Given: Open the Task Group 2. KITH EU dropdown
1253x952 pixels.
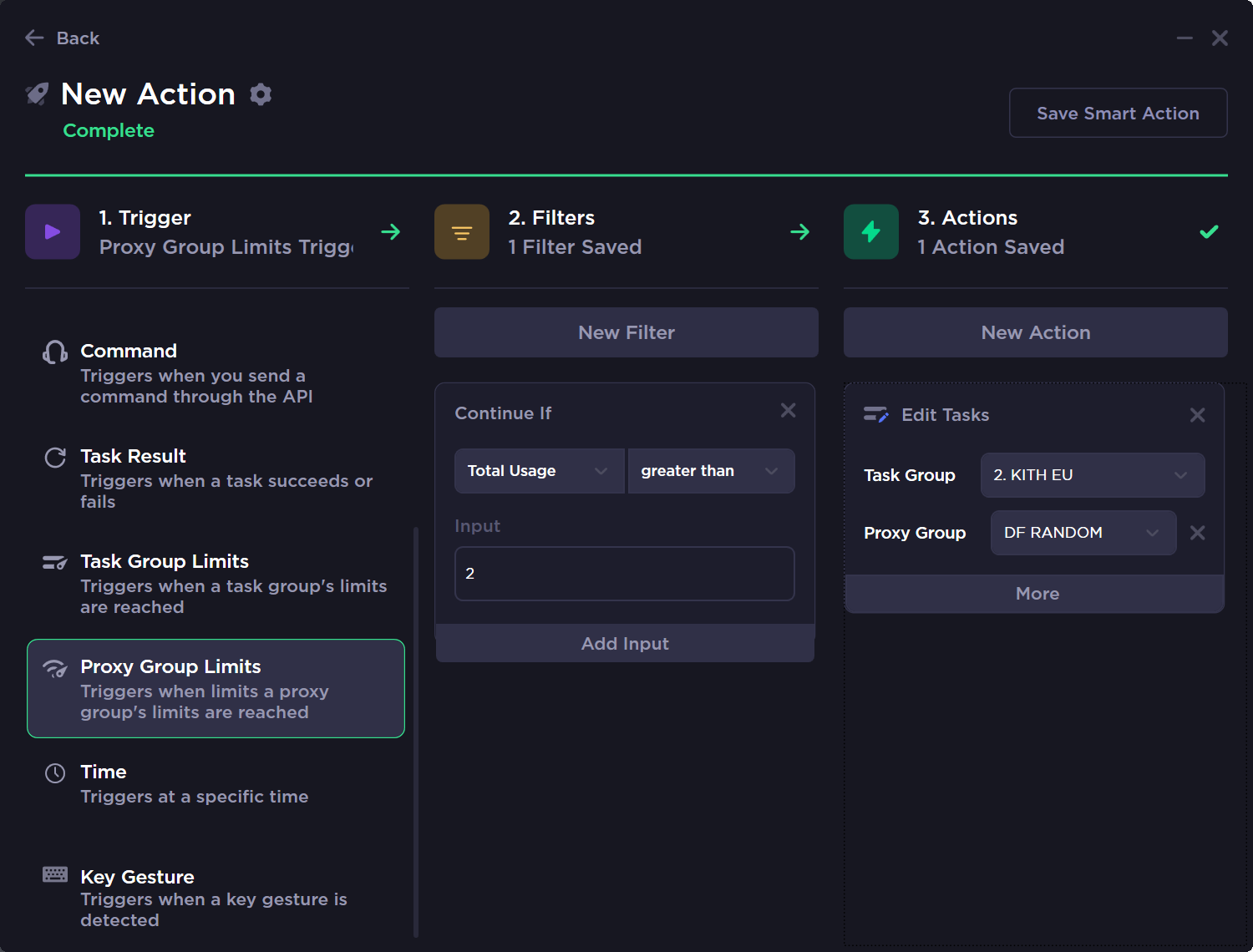Looking at the screenshot, I should [1093, 475].
